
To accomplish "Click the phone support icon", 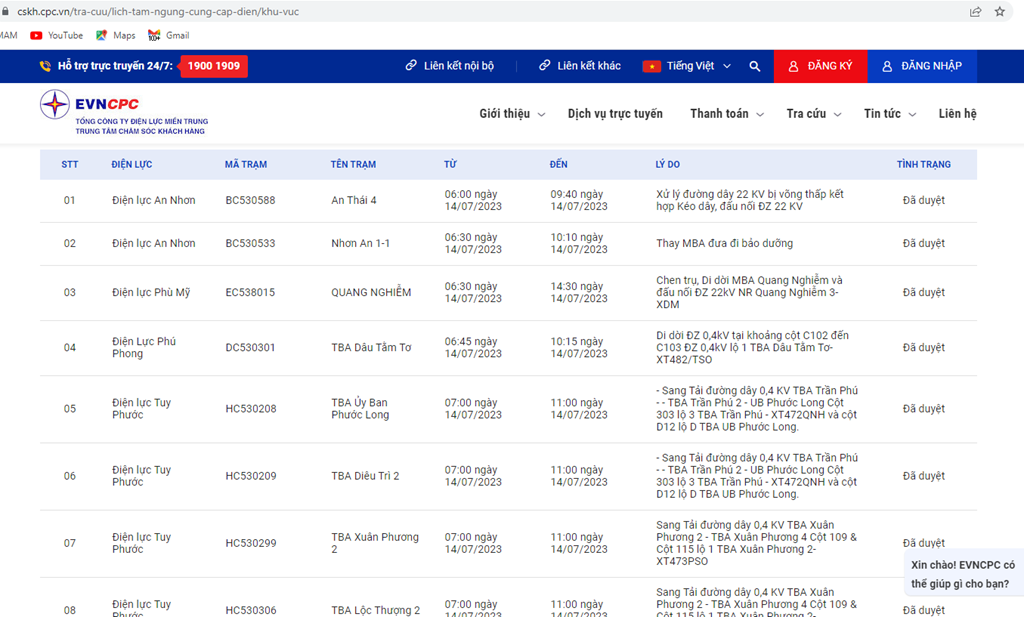I will (45, 66).
